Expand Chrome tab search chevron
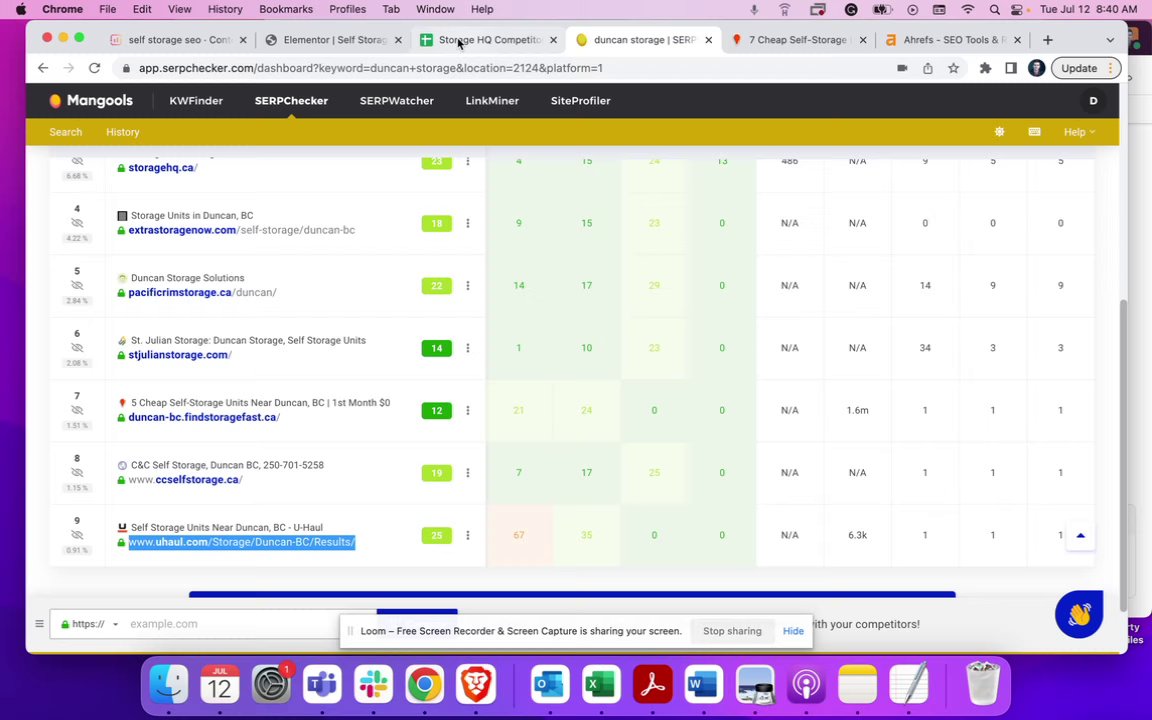Image resolution: width=1152 pixels, height=720 pixels. coord(1110,40)
